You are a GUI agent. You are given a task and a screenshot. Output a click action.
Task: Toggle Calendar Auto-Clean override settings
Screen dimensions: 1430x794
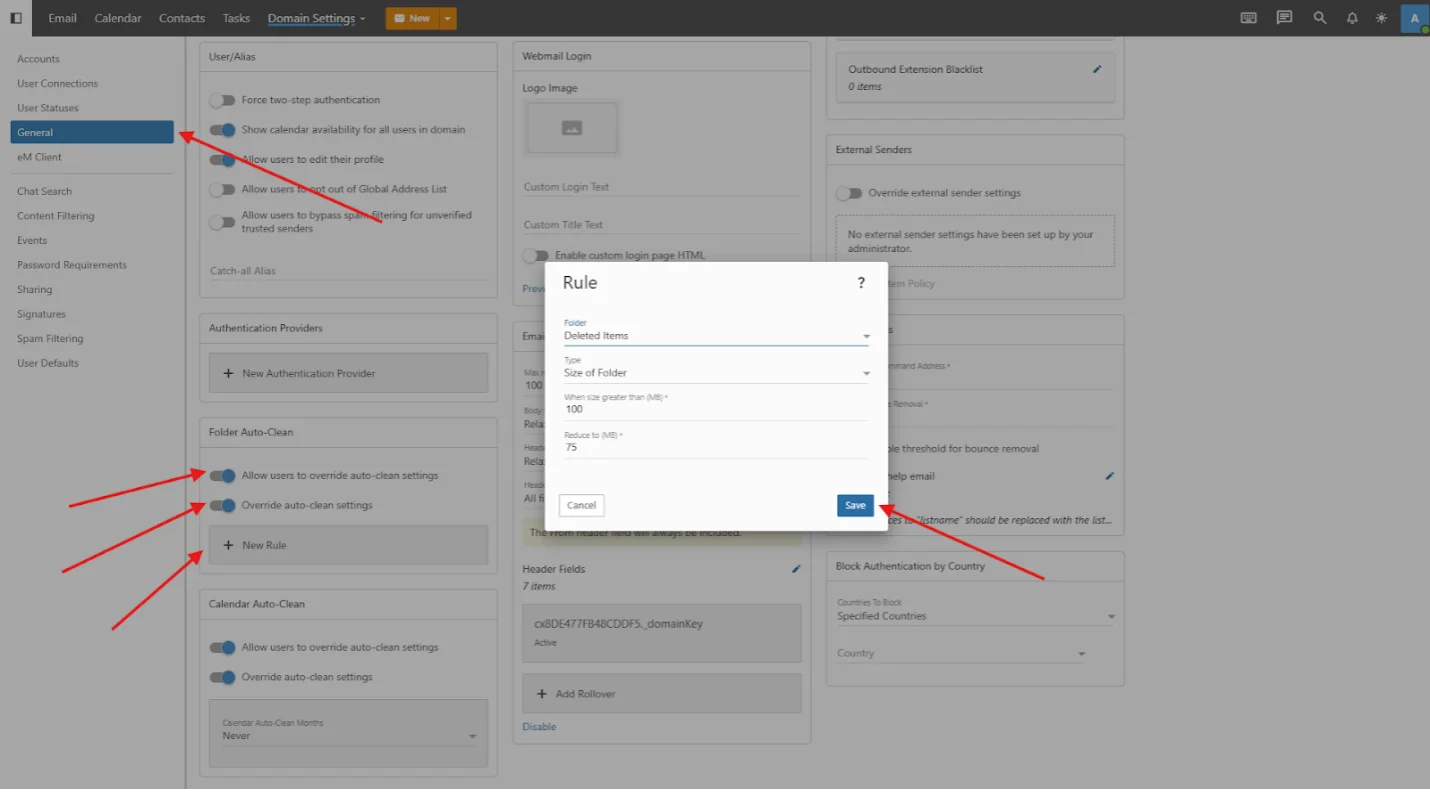click(x=222, y=677)
